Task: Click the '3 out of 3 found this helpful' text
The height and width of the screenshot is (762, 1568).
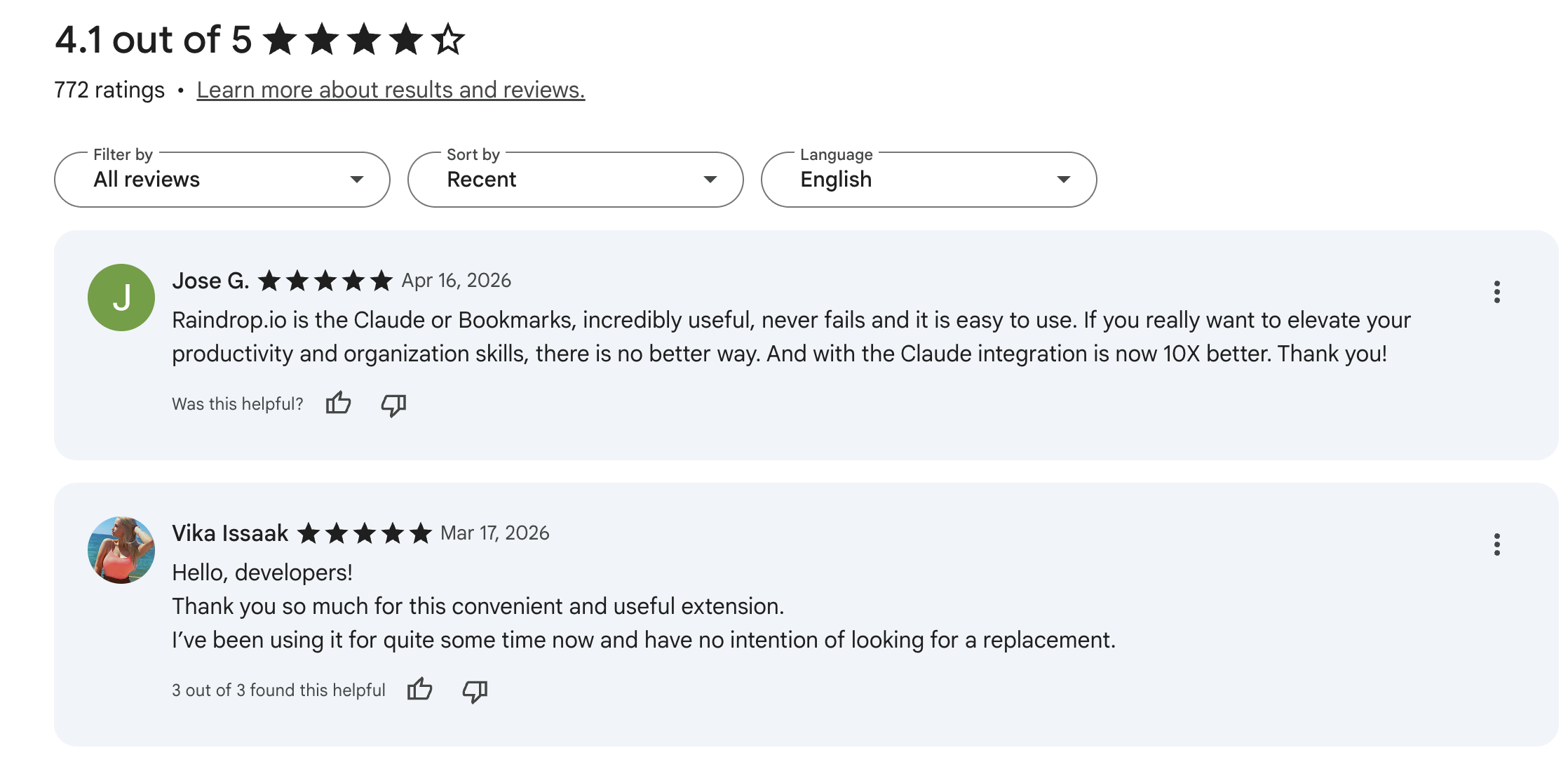Action: pyautogui.click(x=278, y=690)
